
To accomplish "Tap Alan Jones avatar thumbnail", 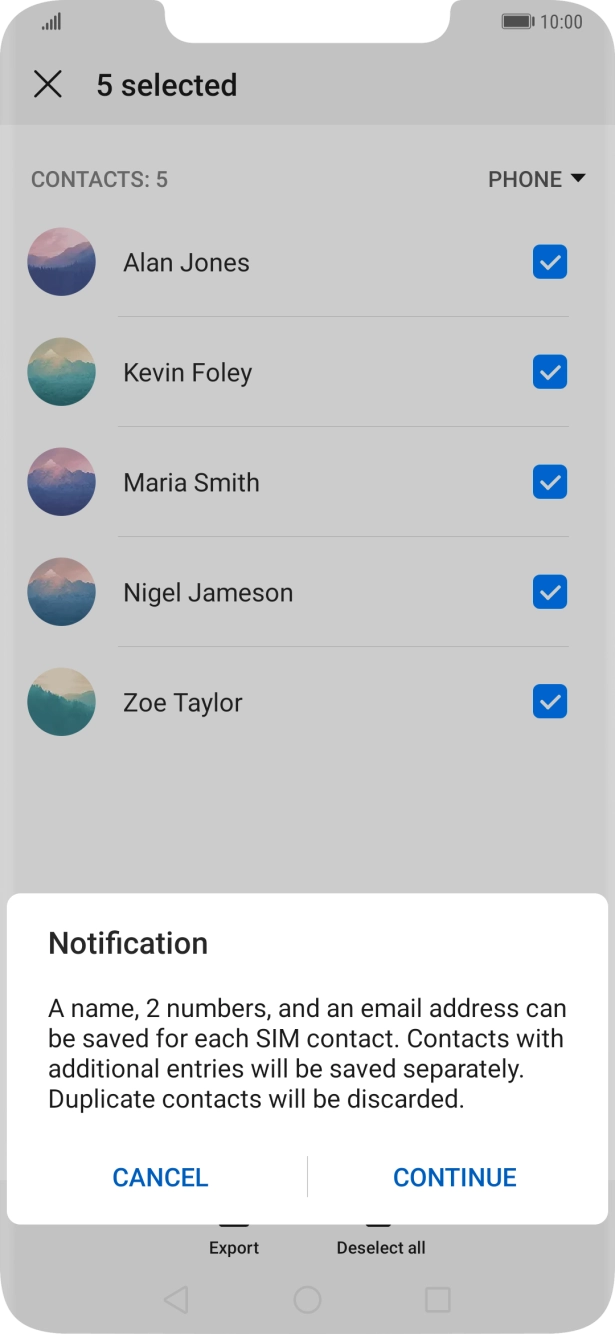I will coord(61,262).
